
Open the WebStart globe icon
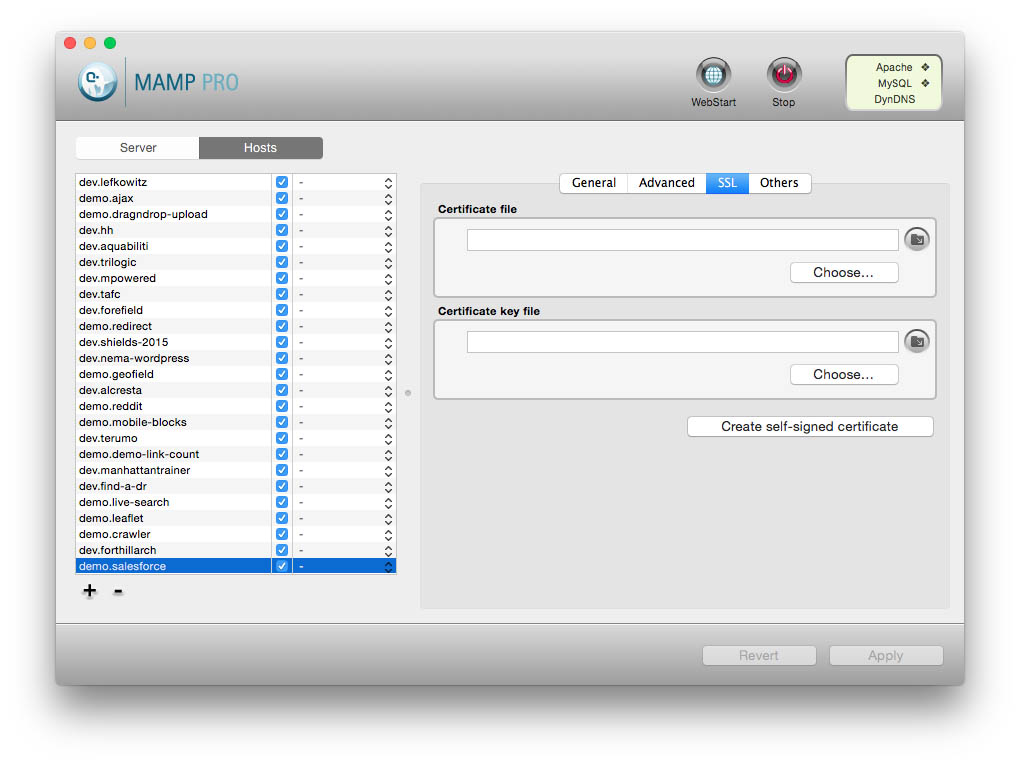713,75
